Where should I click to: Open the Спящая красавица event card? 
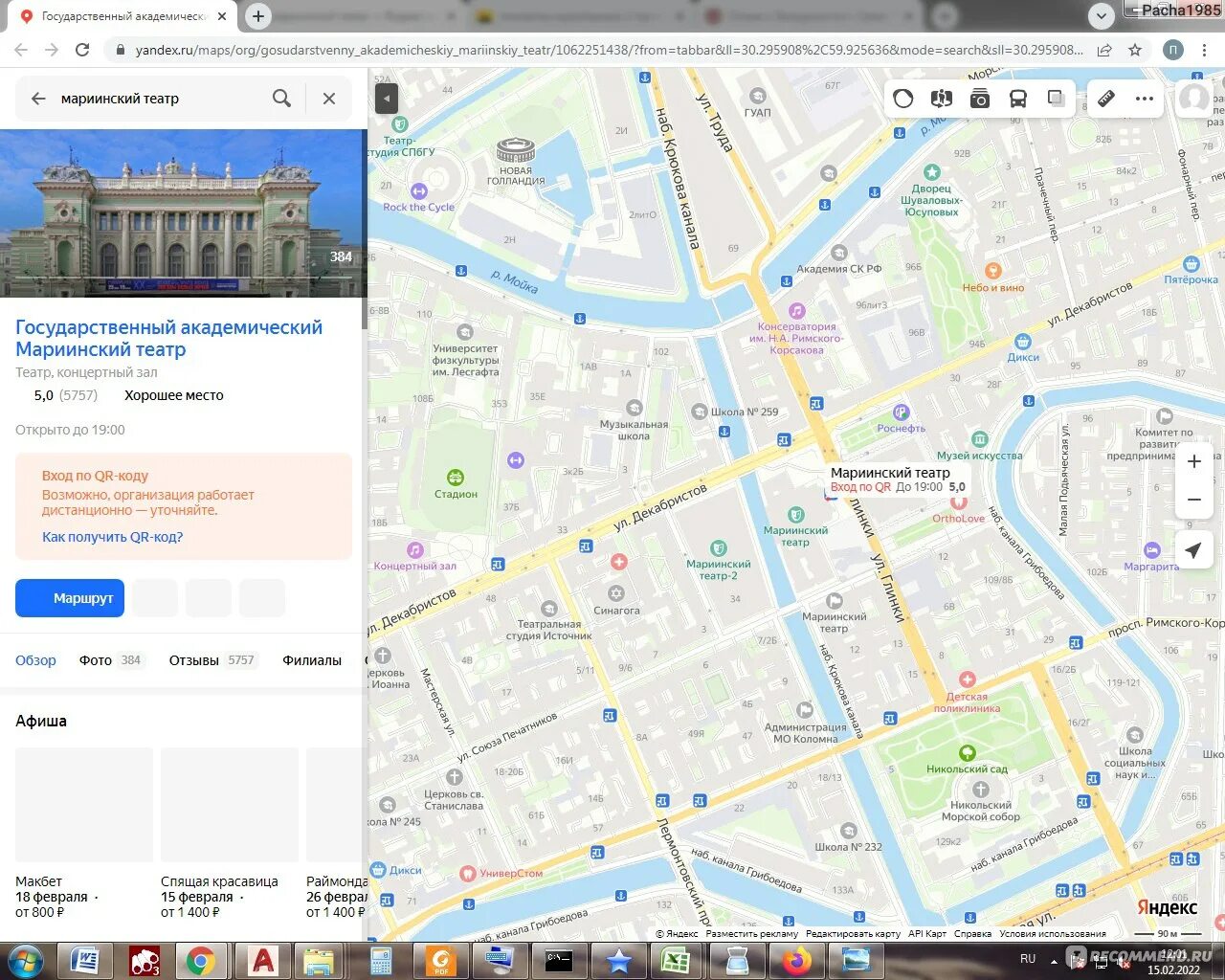tap(230, 833)
